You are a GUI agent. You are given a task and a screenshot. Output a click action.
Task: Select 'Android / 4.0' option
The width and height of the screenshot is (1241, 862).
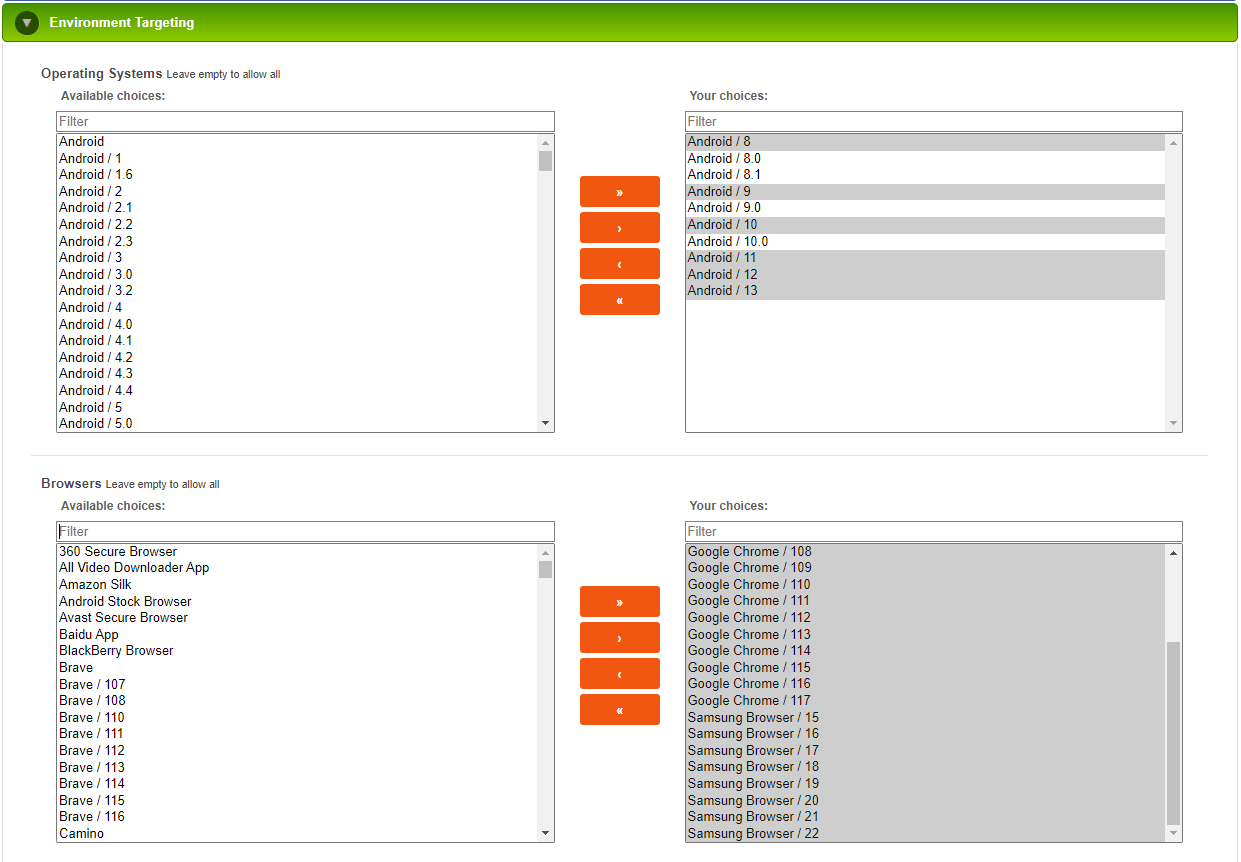(297, 324)
